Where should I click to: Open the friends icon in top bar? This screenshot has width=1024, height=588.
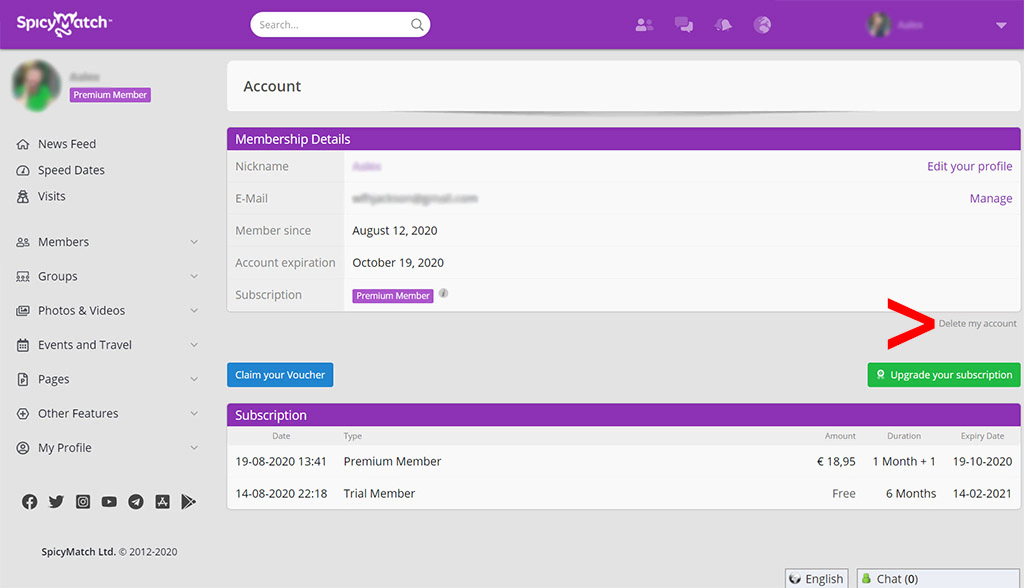coord(644,25)
